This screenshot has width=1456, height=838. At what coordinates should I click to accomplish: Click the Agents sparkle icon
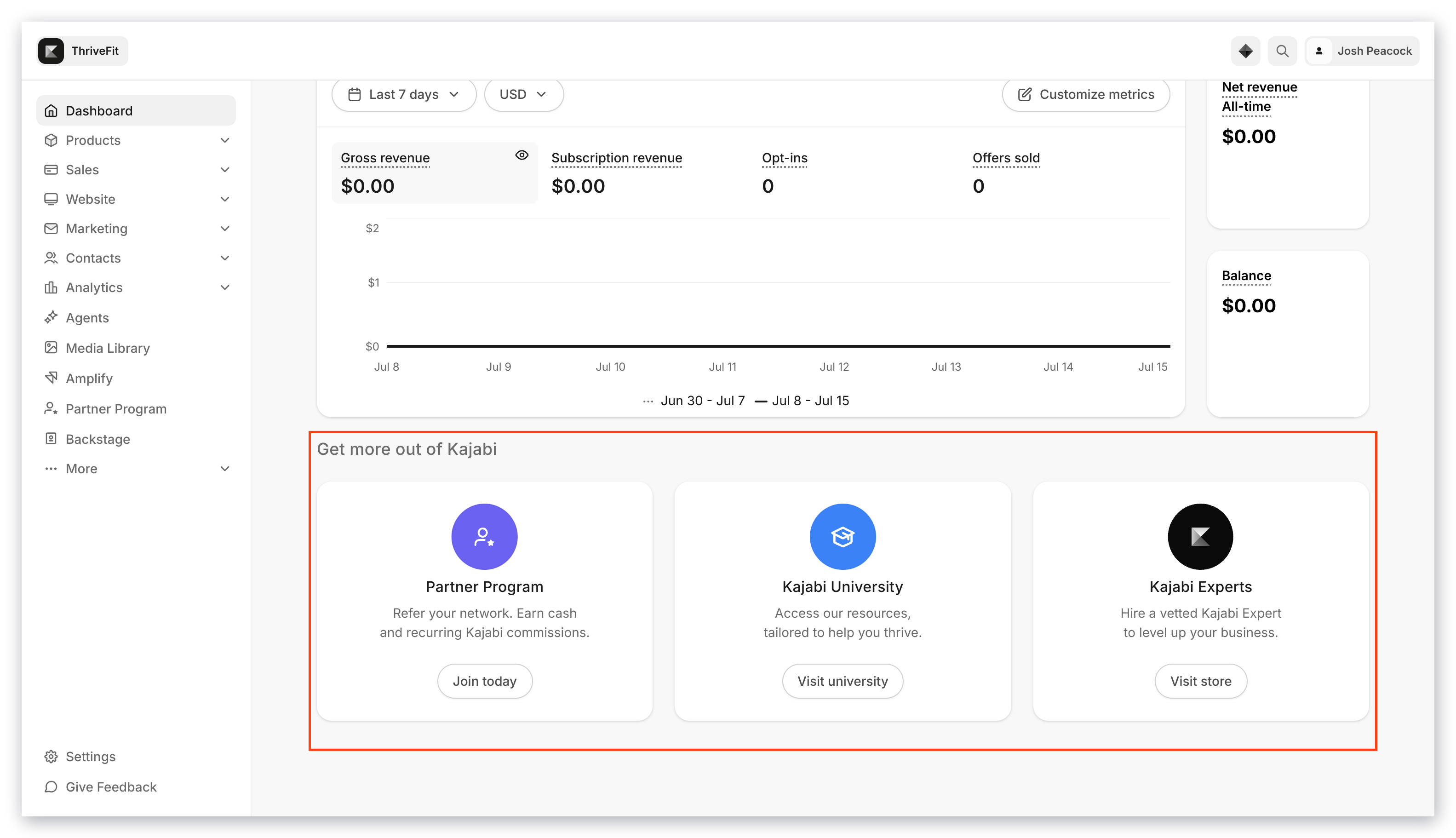tap(51, 317)
